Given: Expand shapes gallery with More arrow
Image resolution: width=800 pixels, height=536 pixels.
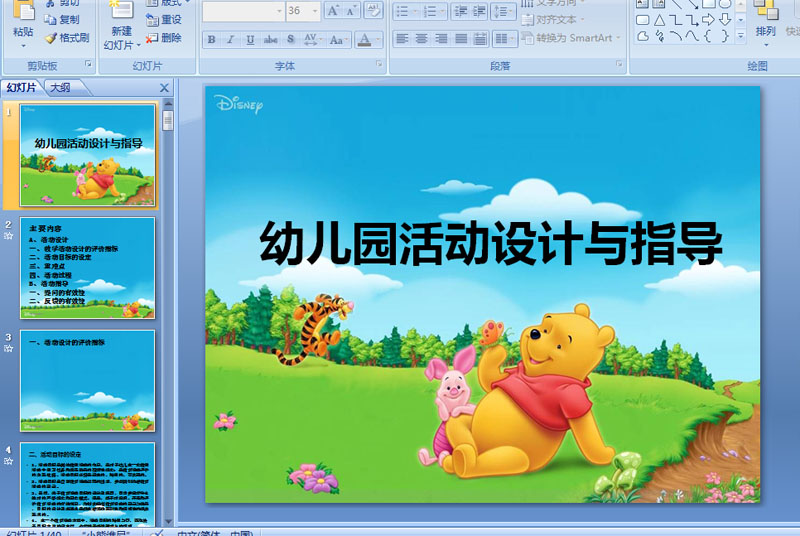Looking at the screenshot, I should point(741,35).
